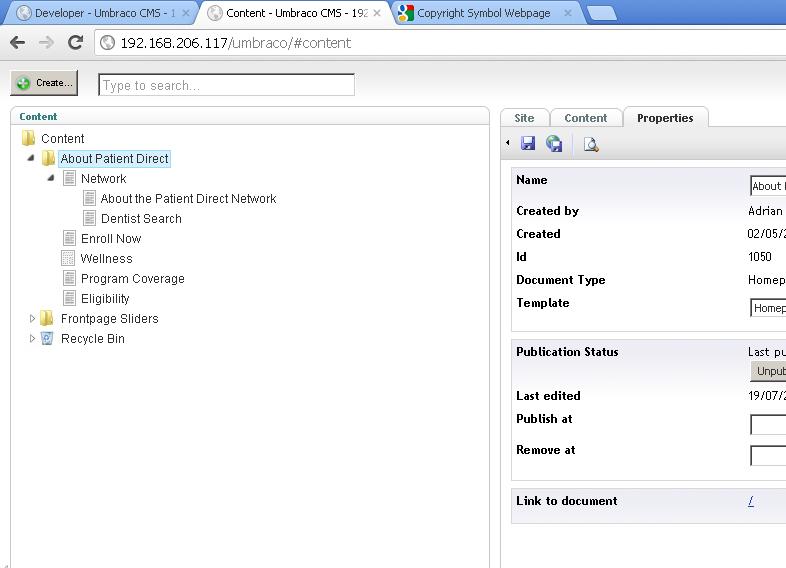
Task: Click the Type to search field
Action: pyautogui.click(x=227, y=85)
